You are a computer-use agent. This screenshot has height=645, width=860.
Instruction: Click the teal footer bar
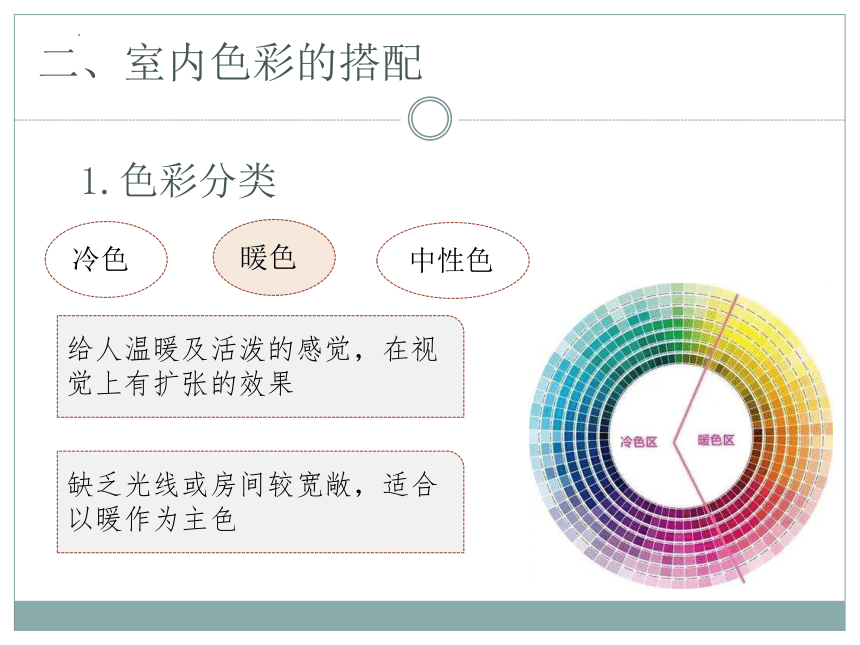tap(430, 615)
